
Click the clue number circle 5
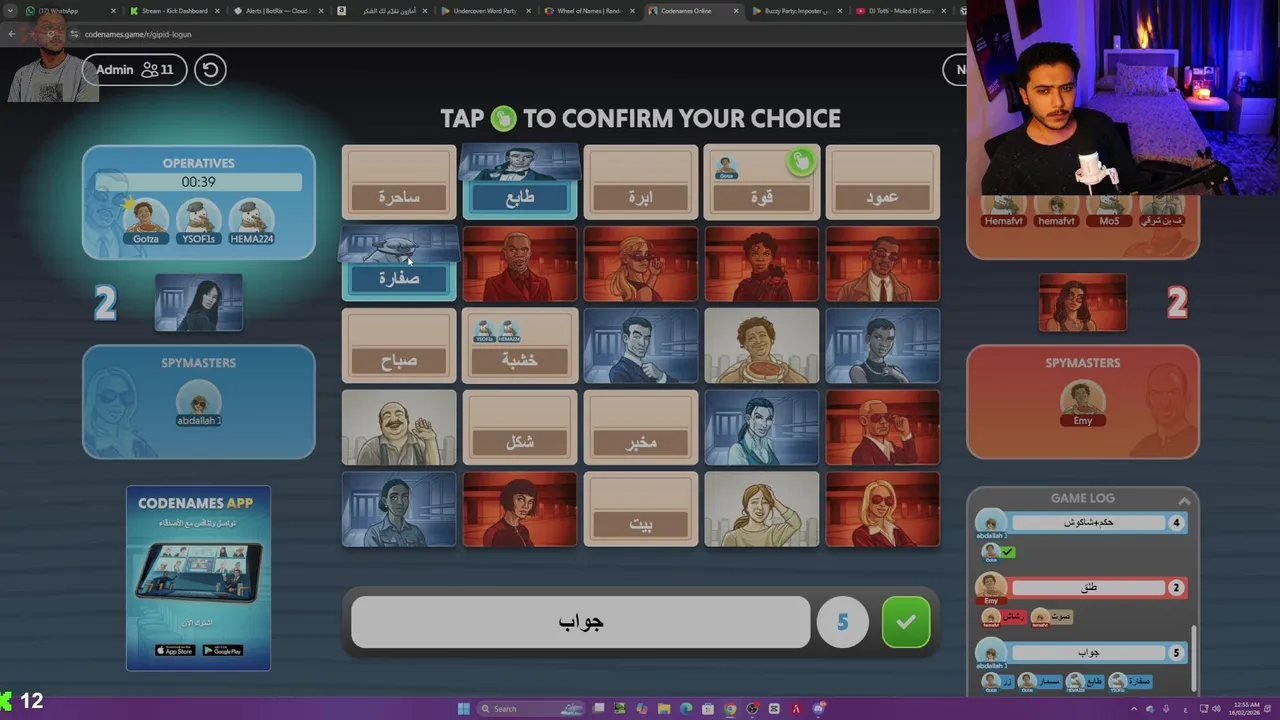[x=842, y=622]
